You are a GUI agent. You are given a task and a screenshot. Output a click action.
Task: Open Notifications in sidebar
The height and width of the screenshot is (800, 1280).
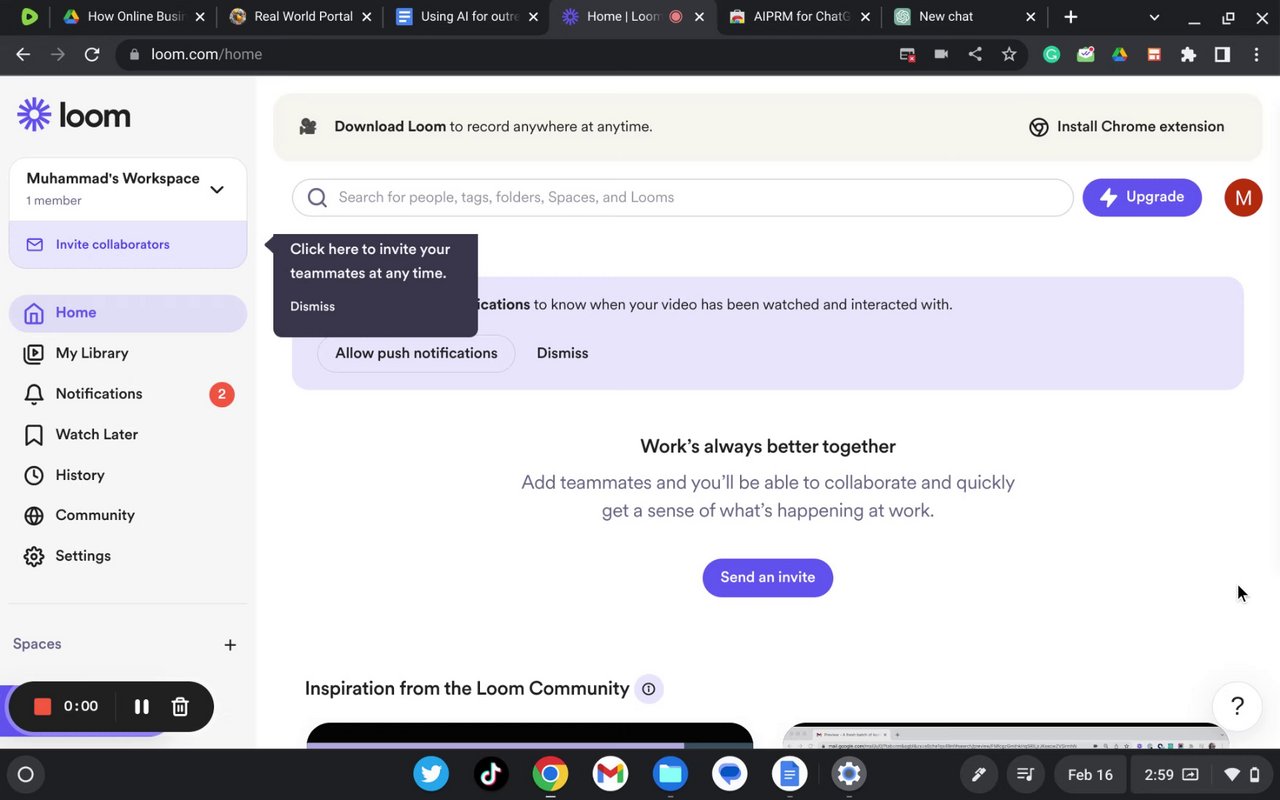click(128, 394)
